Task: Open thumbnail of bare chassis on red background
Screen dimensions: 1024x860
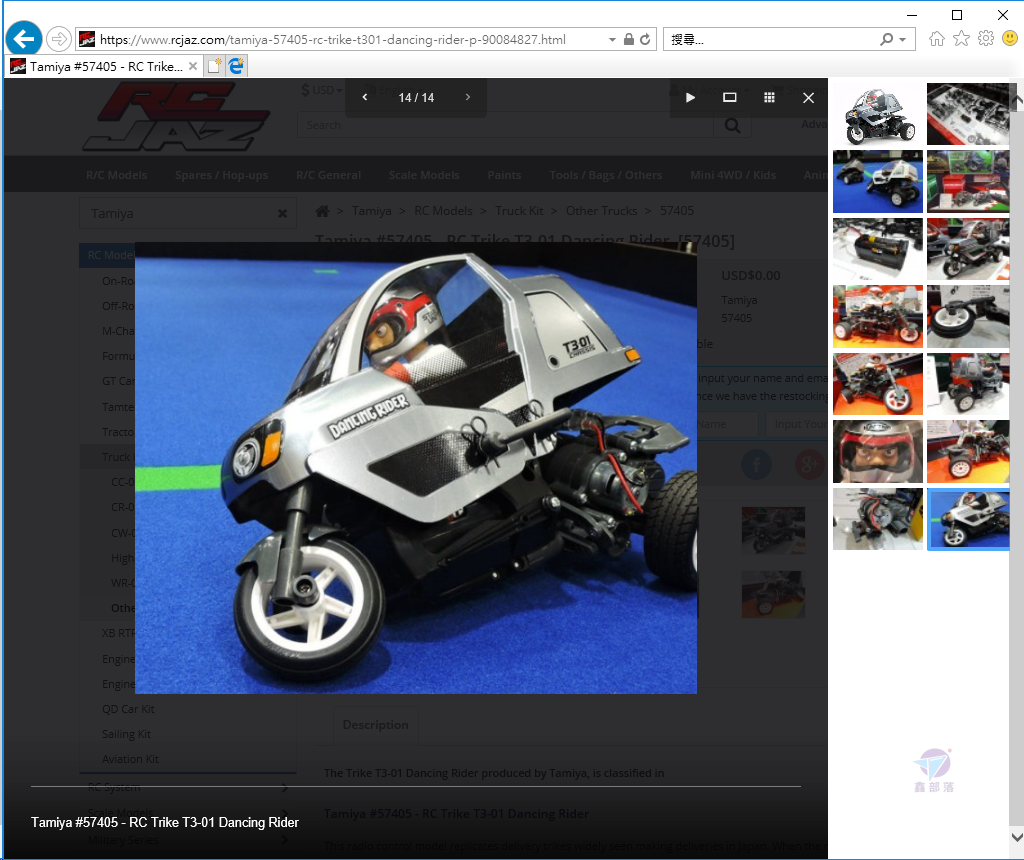Action: click(878, 317)
